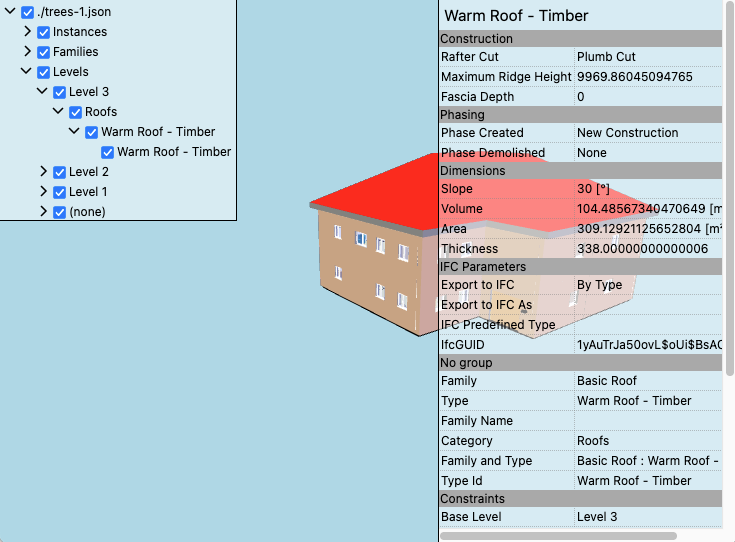Screen dimensions: 735x542
Task: Click the By Type value
Action: [600, 285]
